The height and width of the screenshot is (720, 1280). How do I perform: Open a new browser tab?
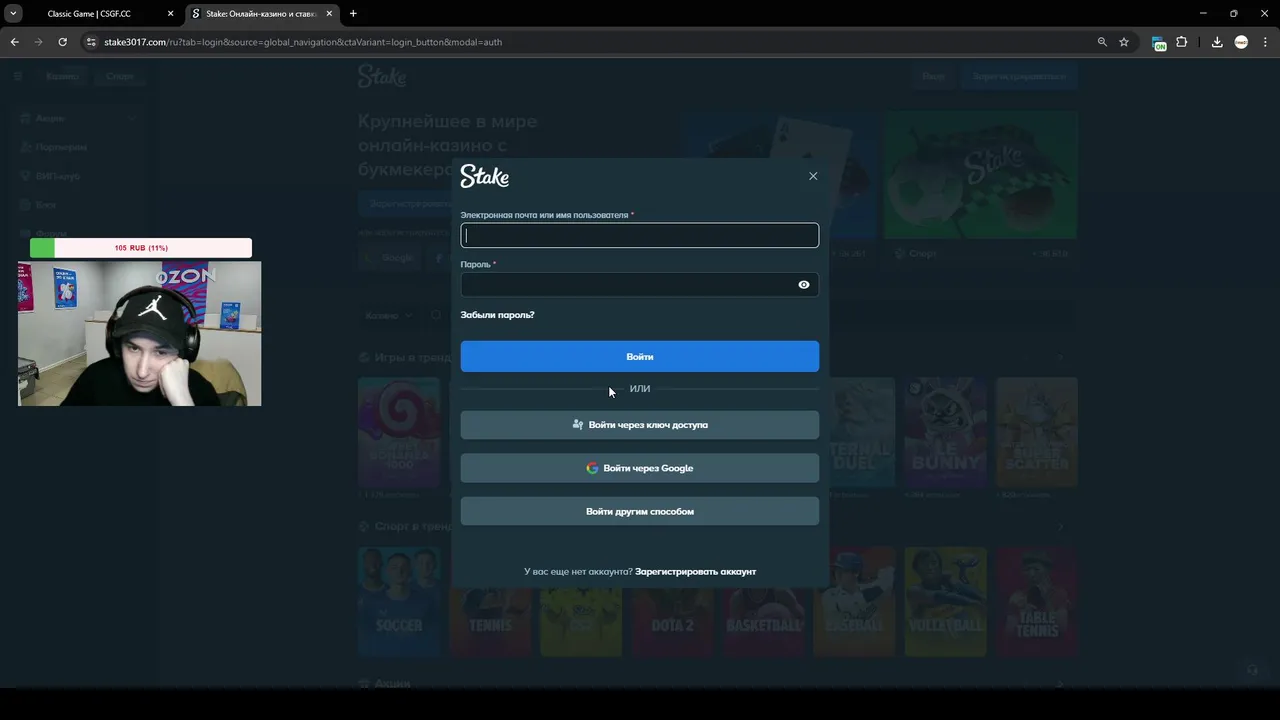353,14
